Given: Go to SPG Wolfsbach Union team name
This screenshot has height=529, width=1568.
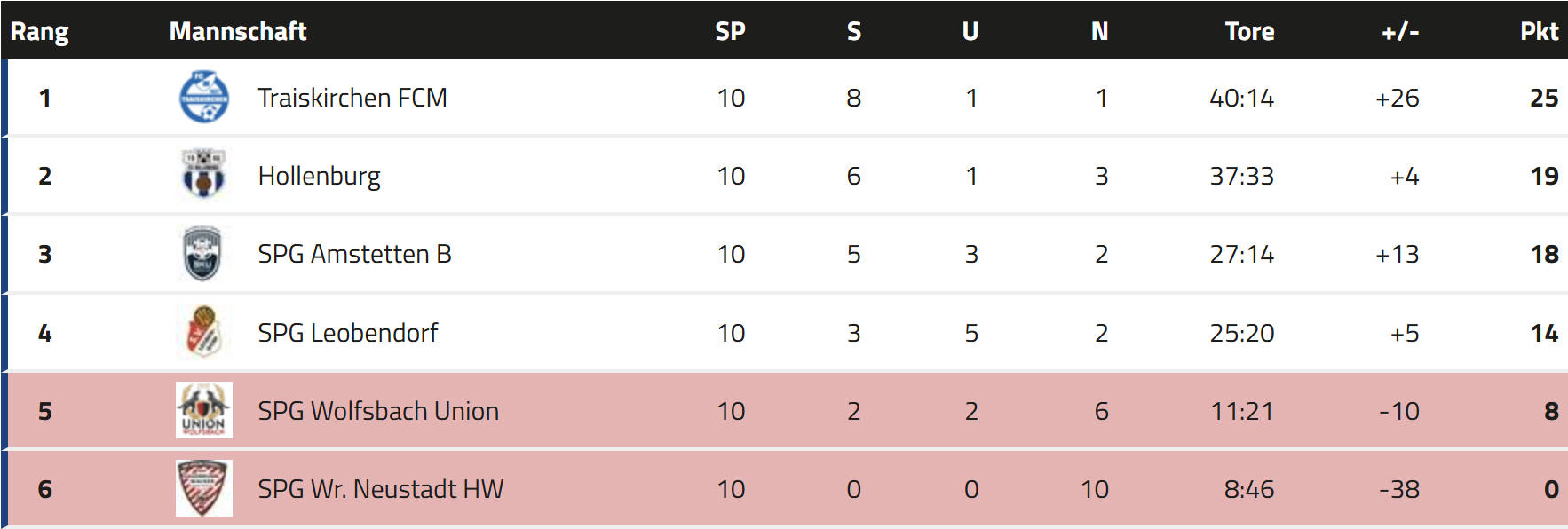Looking at the screenshot, I should [378, 411].
